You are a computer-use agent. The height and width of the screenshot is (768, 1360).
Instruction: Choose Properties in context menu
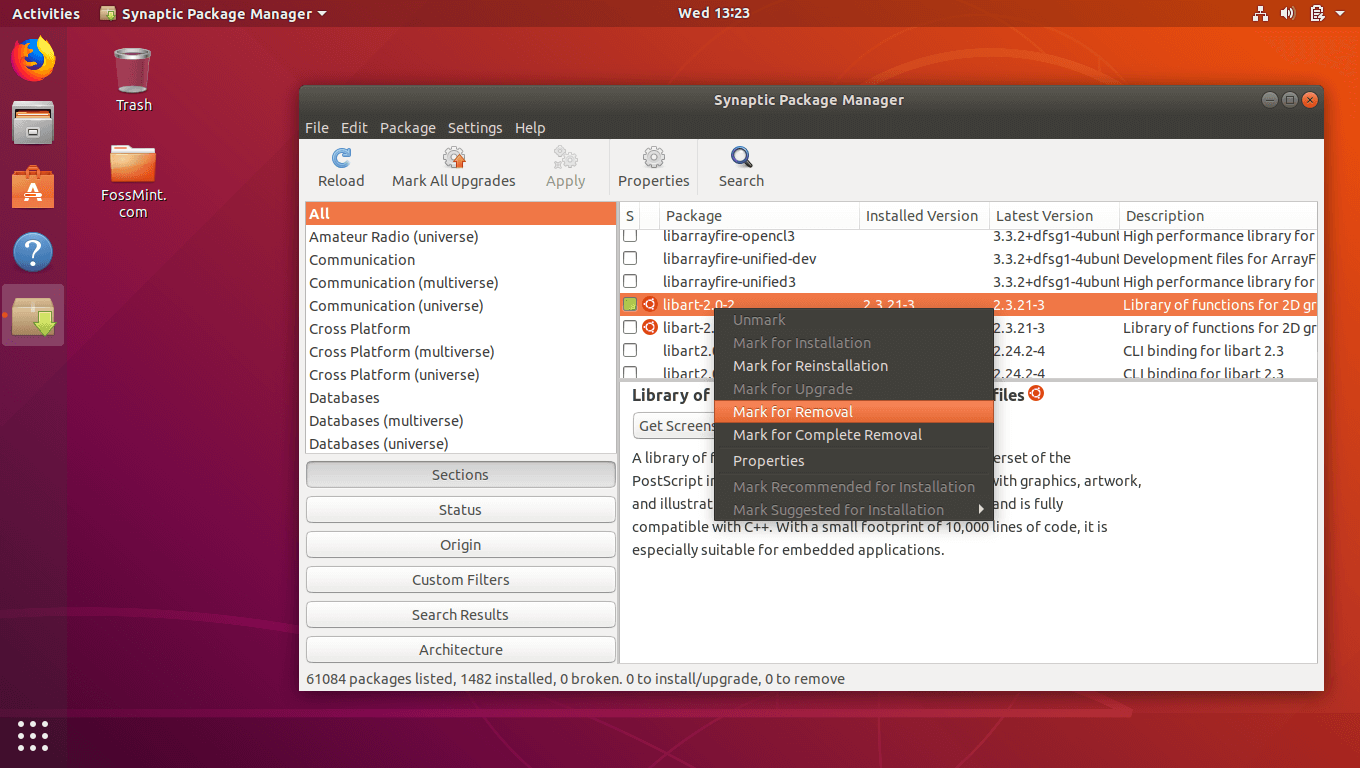pyautogui.click(x=853, y=461)
